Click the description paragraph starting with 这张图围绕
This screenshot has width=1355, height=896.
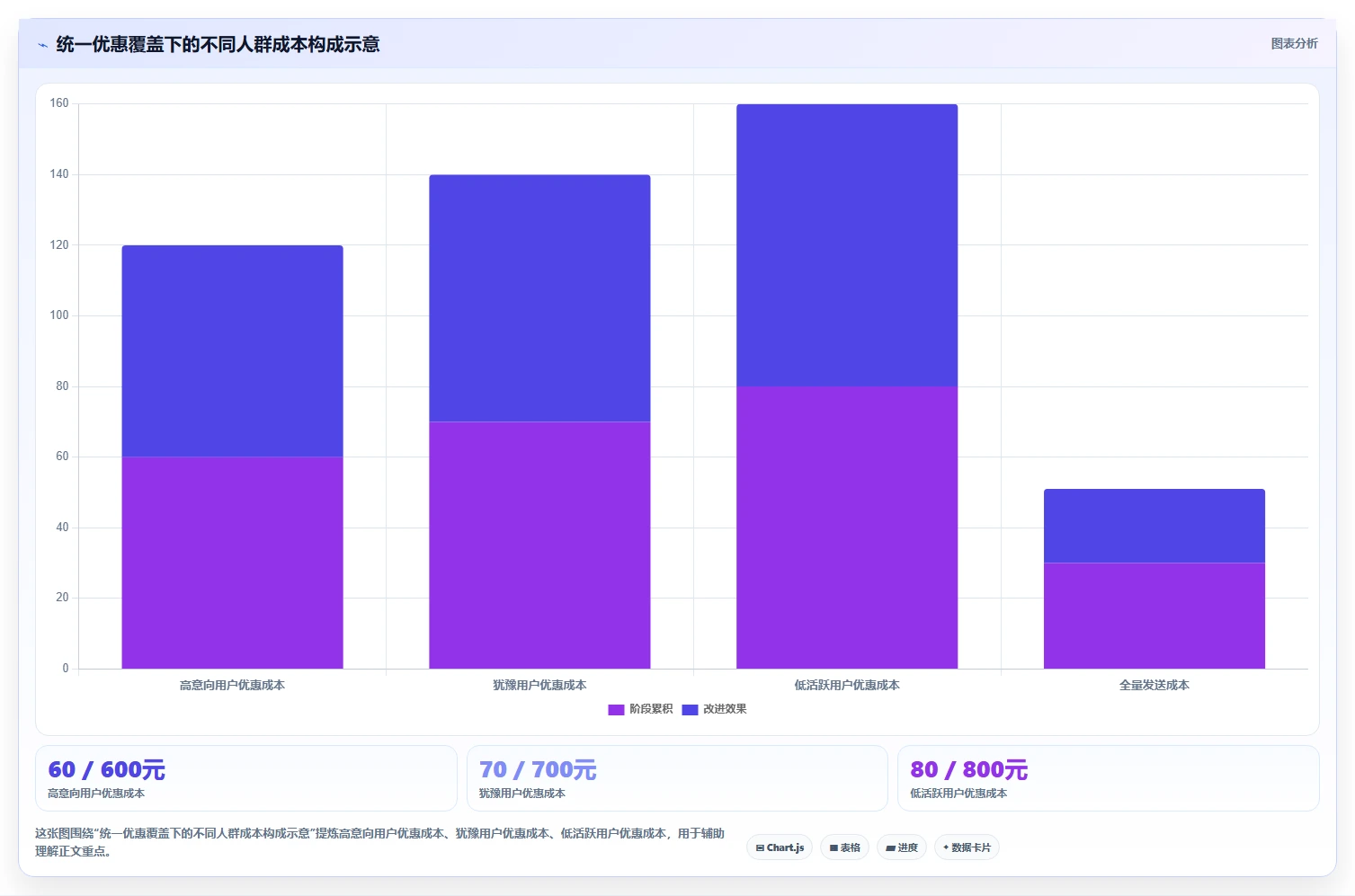pos(379,842)
